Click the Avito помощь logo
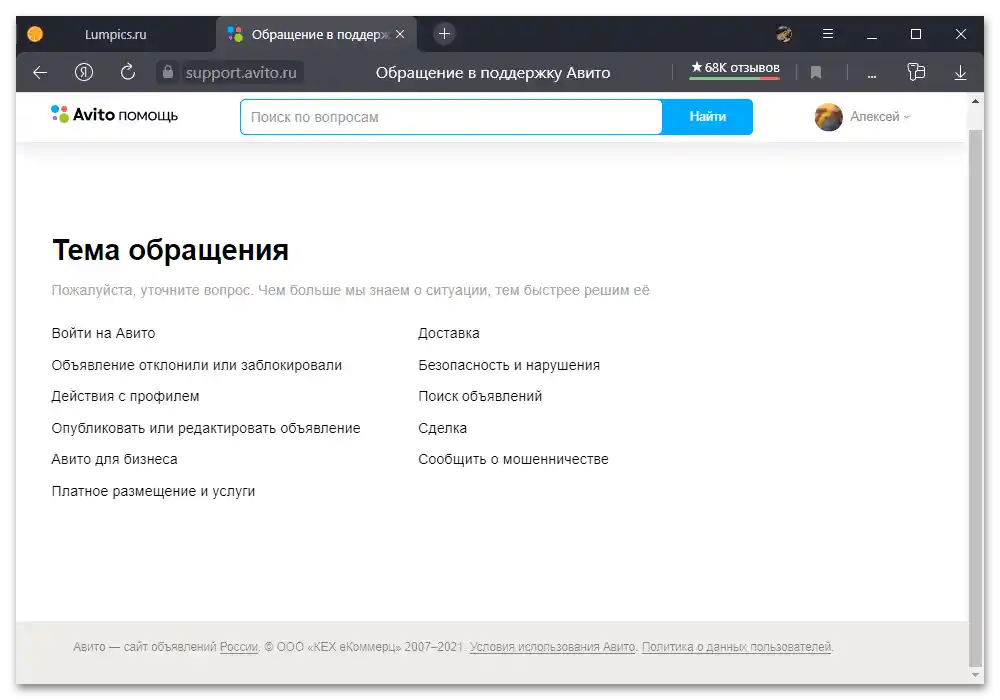This screenshot has width=1000, height=700. (x=114, y=115)
